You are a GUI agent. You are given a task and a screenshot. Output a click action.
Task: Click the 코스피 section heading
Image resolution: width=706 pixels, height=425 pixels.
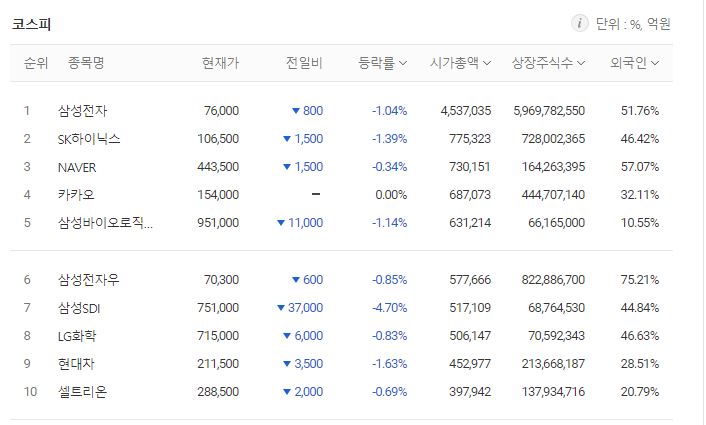(31, 24)
